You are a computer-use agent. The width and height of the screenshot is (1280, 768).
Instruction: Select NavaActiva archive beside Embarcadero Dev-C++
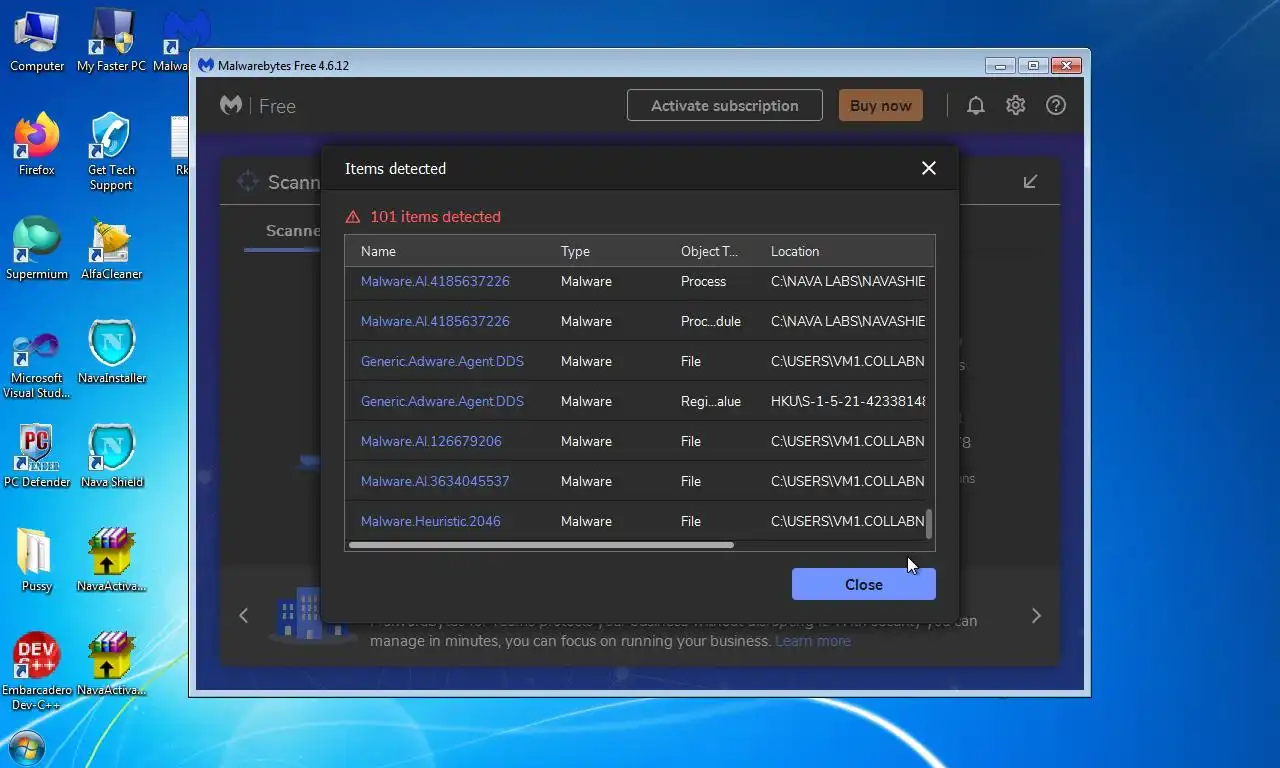[x=111, y=664]
